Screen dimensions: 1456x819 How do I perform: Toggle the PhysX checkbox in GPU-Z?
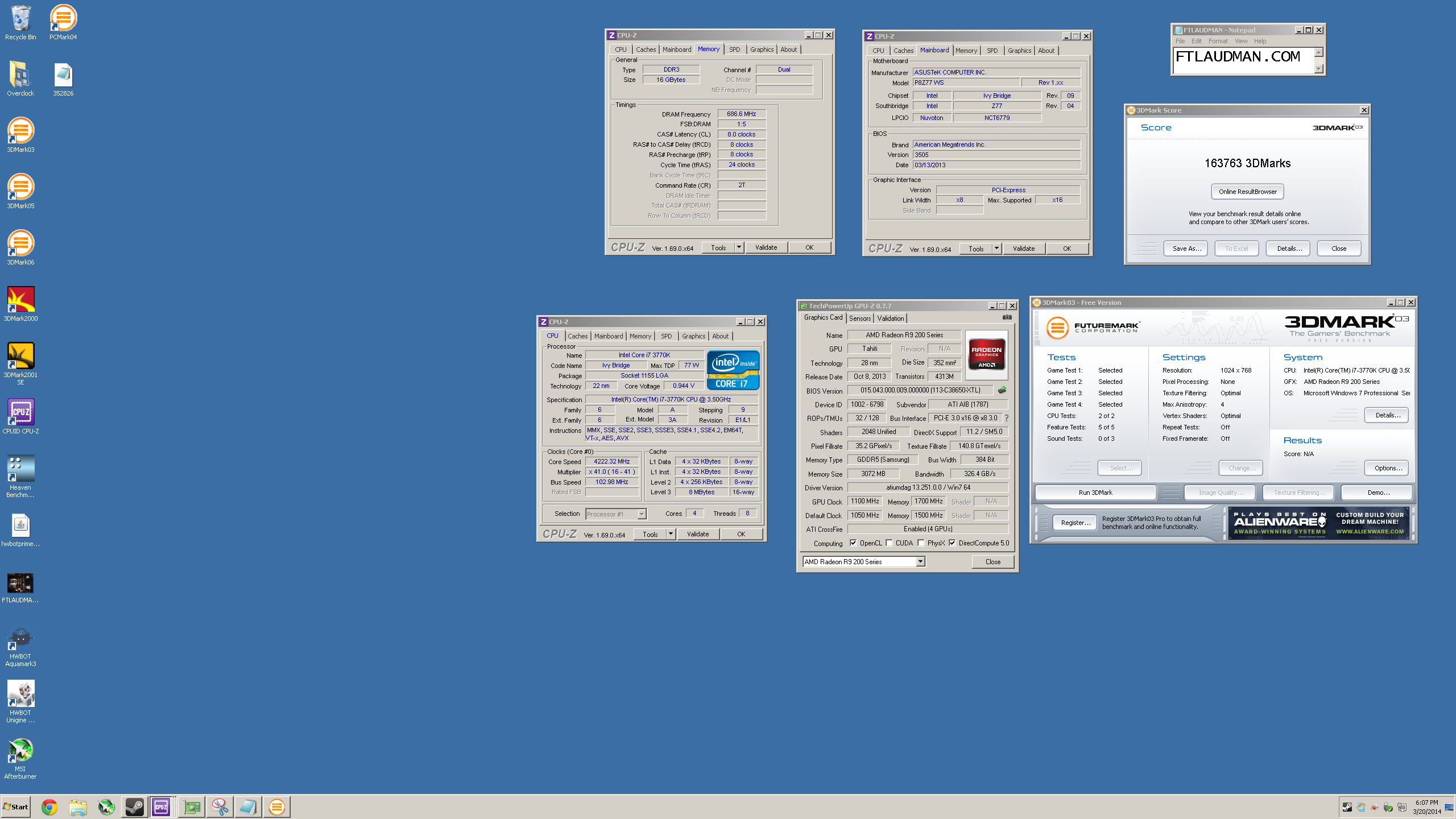[921, 543]
